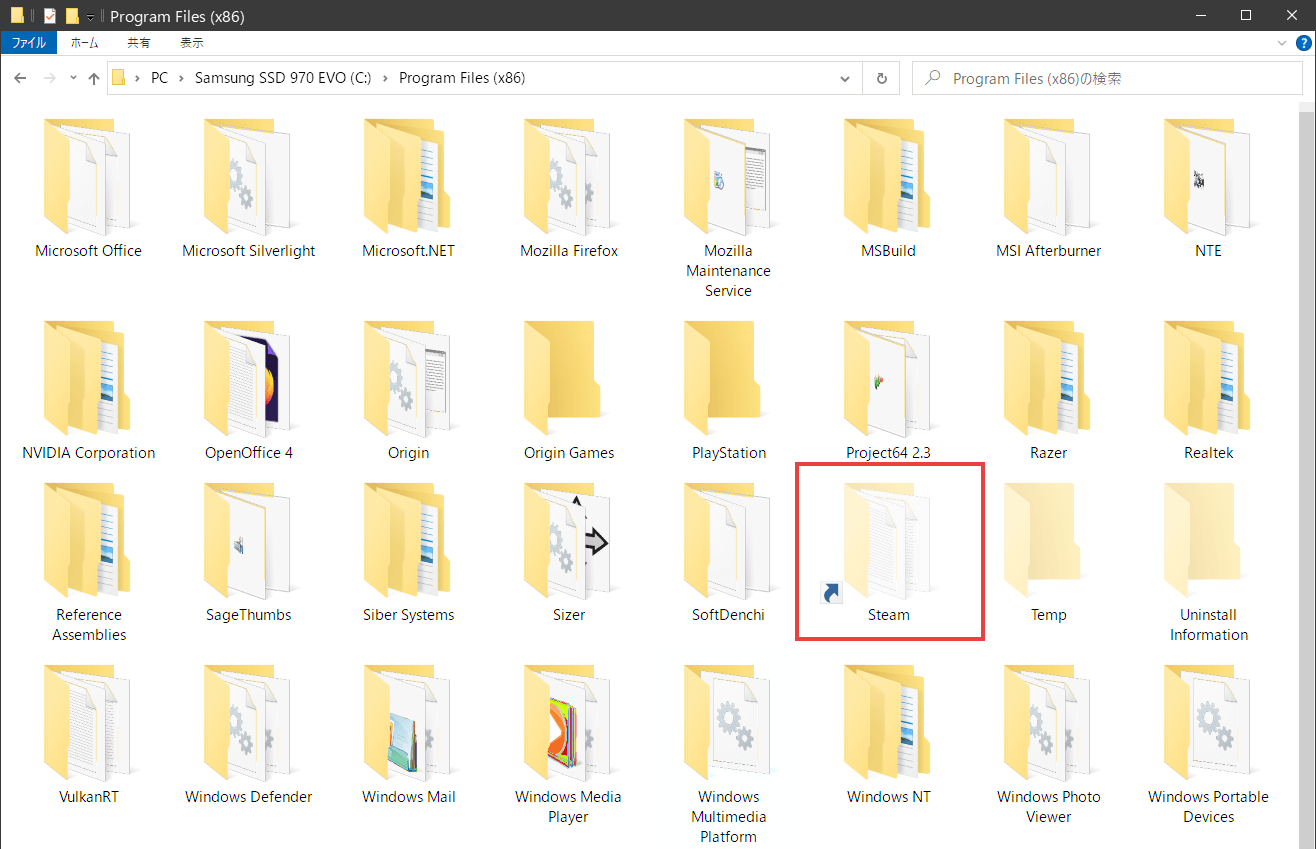Expand the chevron after PC breadcrumb
Viewport: 1316px width, 849px height.
tap(182, 78)
